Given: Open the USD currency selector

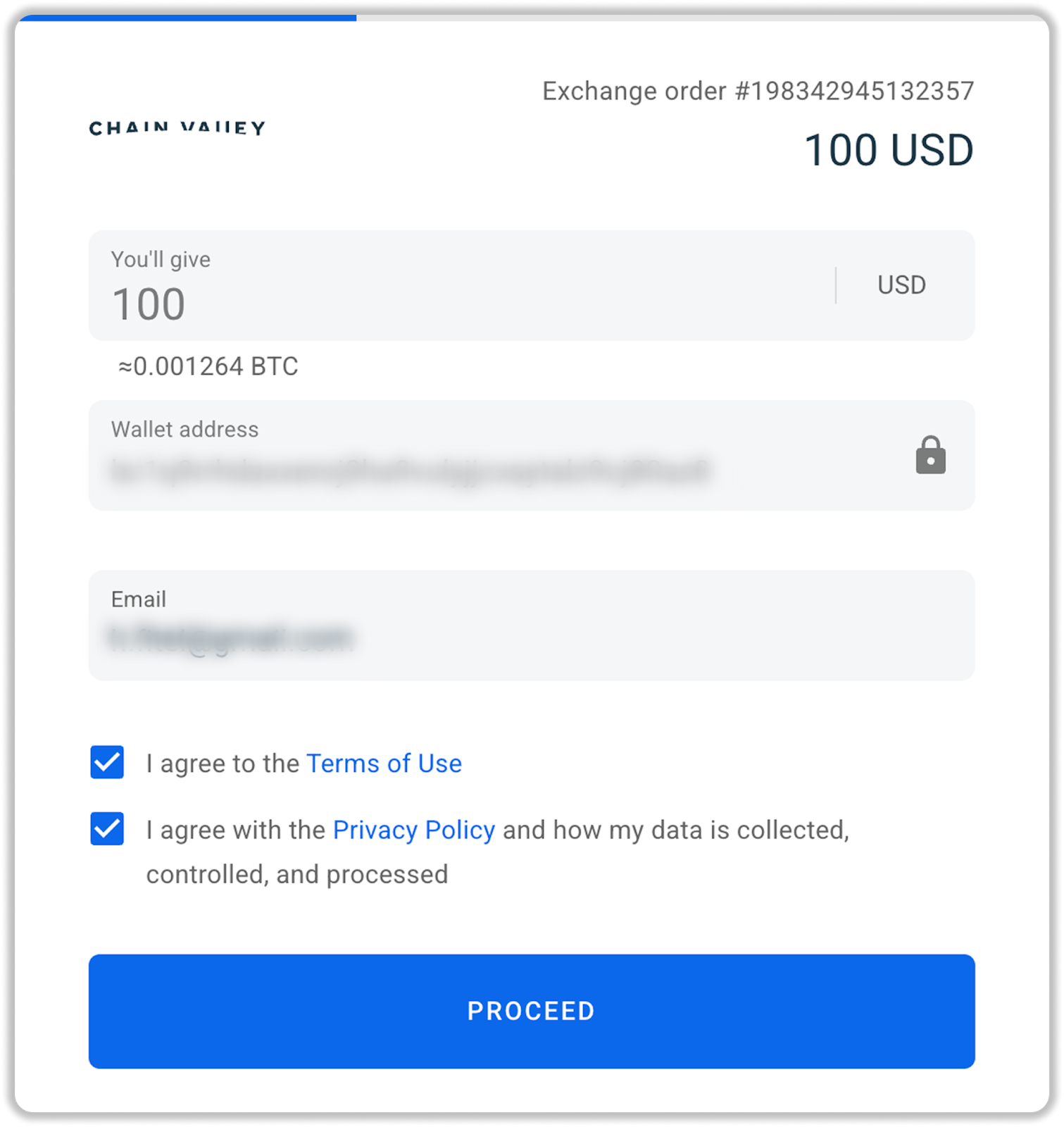Looking at the screenshot, I should click(x=901, y=285).
